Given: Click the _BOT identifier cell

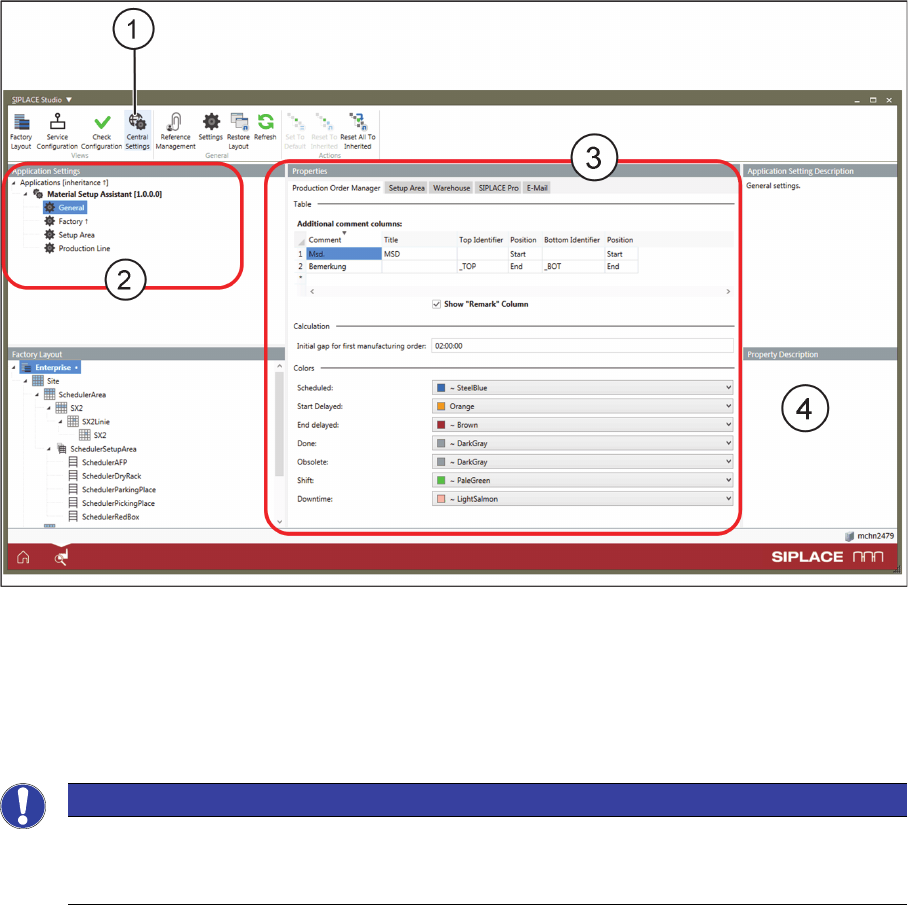Looking at the screenshot, I should (x=573, y=266).
